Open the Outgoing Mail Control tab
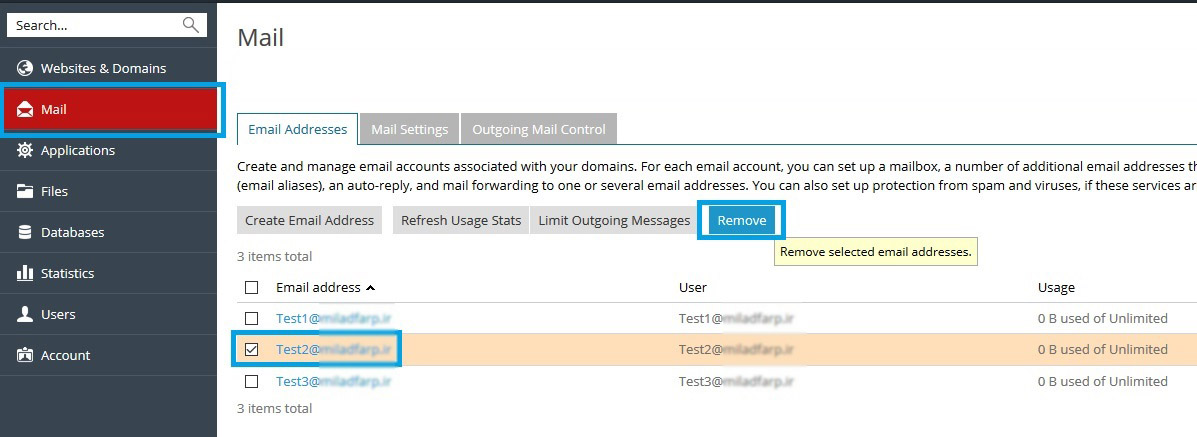Viewport: 1197px width, 437px height. (539, 129)
